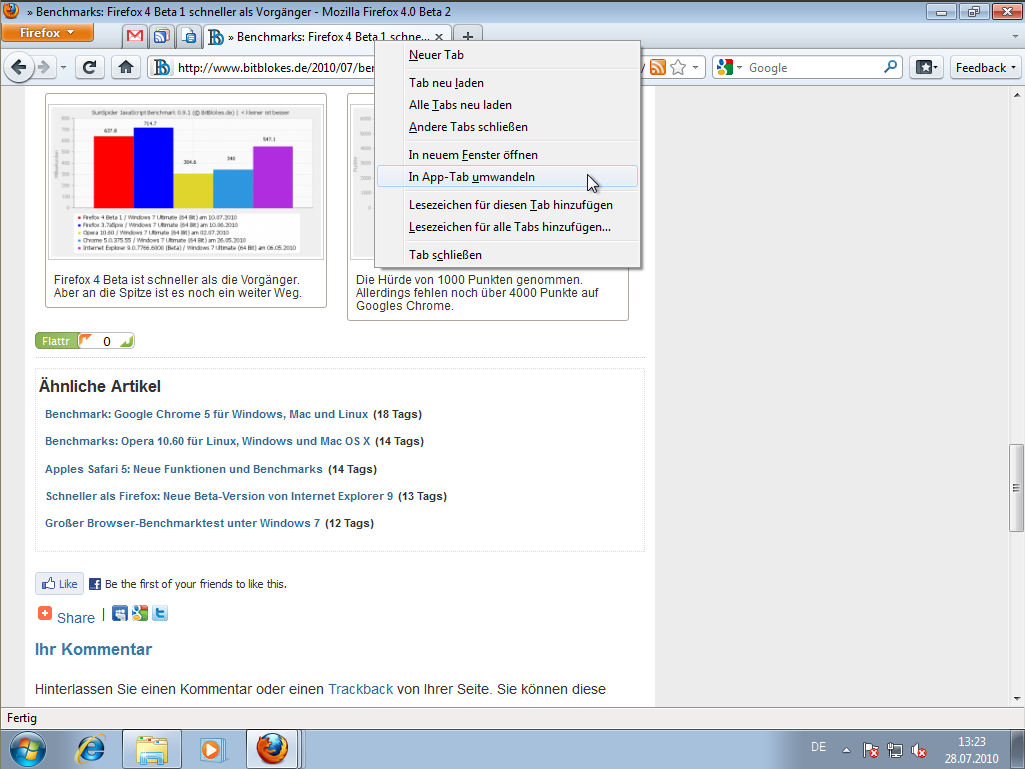Choose 'Lesezeichen für diesen Tab hinzufügen'
The image size is (1025, 769).
(x=507, y=205)
